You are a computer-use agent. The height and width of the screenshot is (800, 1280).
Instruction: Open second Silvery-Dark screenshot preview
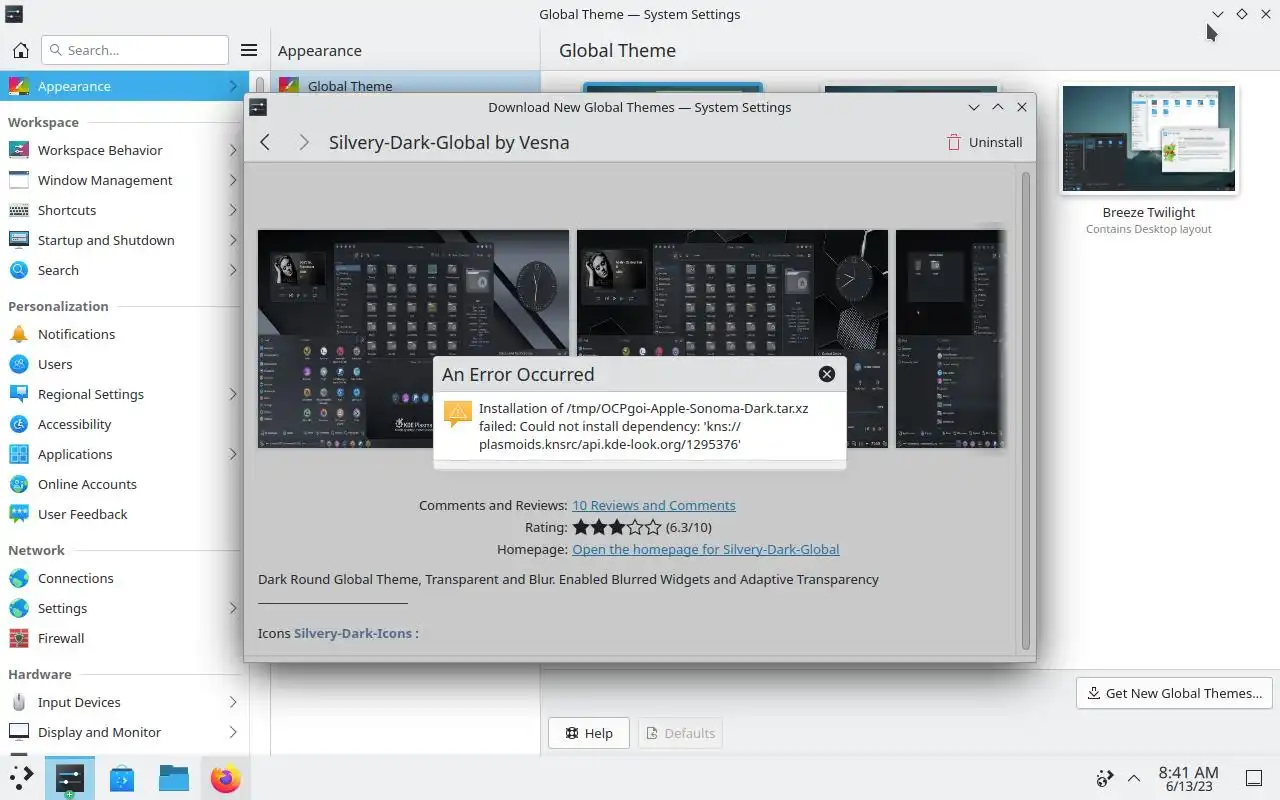pos(732,339)
